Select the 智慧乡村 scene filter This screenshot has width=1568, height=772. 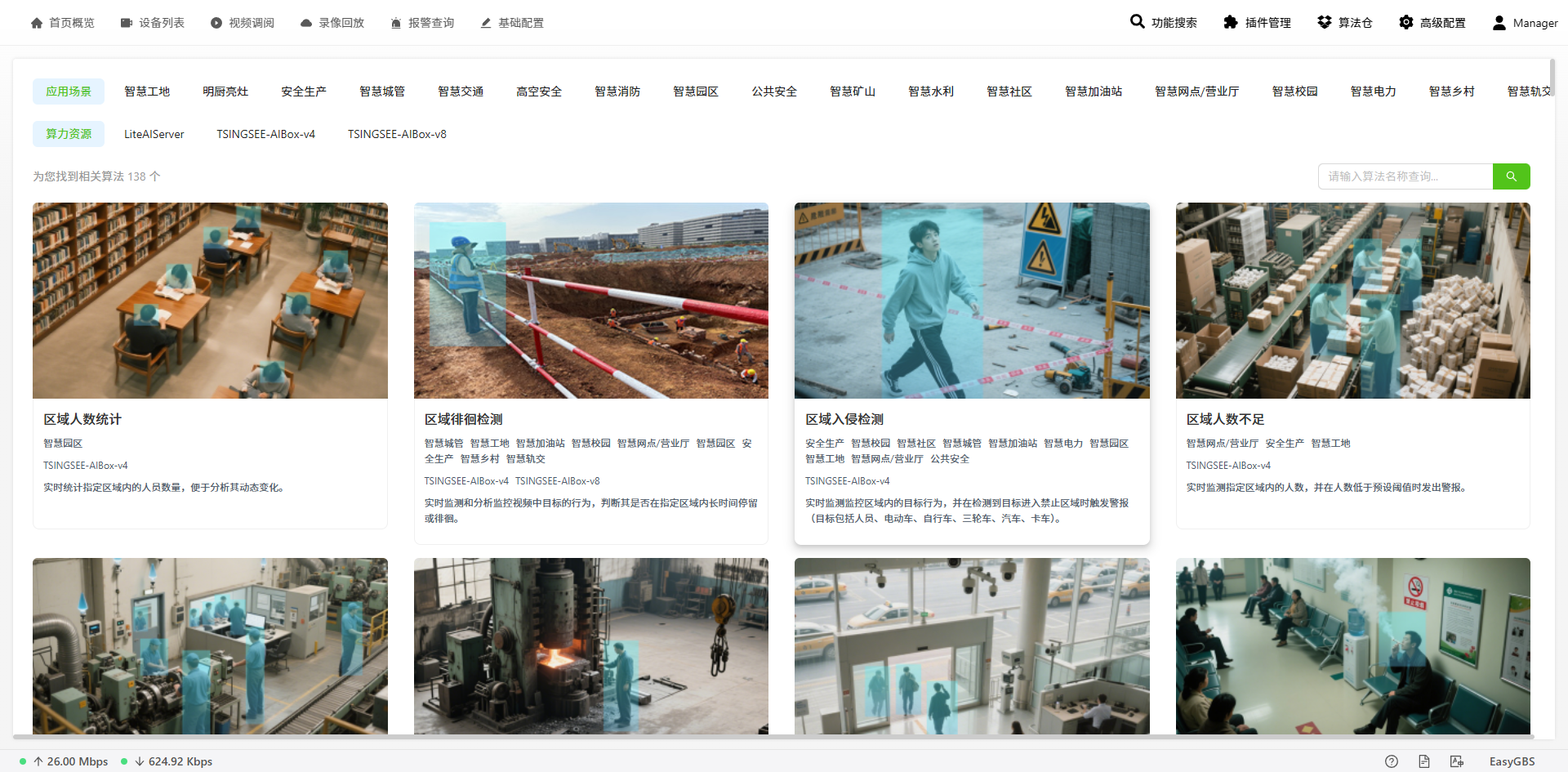click(x=1452, y=91)
